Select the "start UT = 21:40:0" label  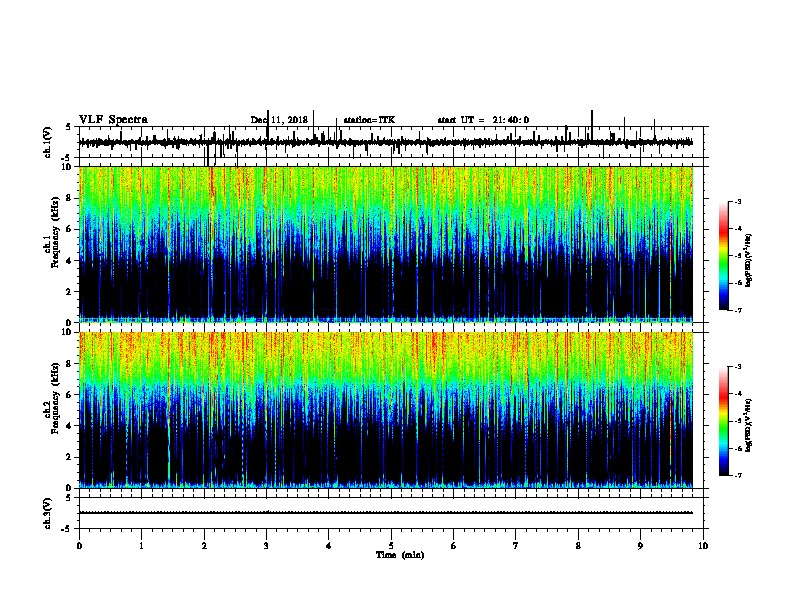[x=483, y=120]
